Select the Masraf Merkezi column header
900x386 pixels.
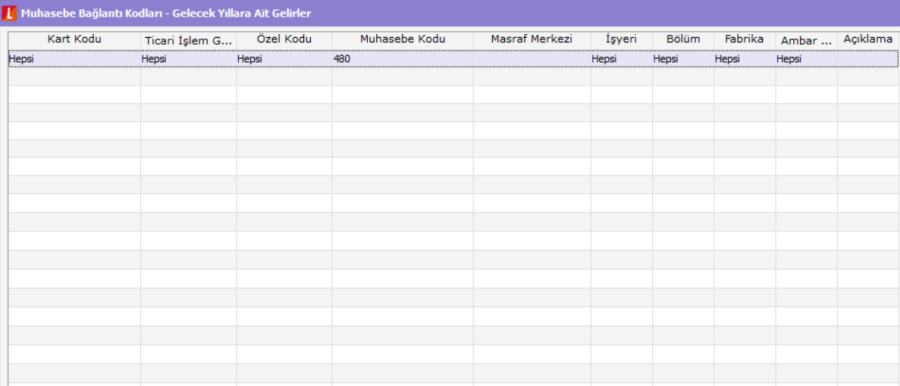[x=532, y=40]
